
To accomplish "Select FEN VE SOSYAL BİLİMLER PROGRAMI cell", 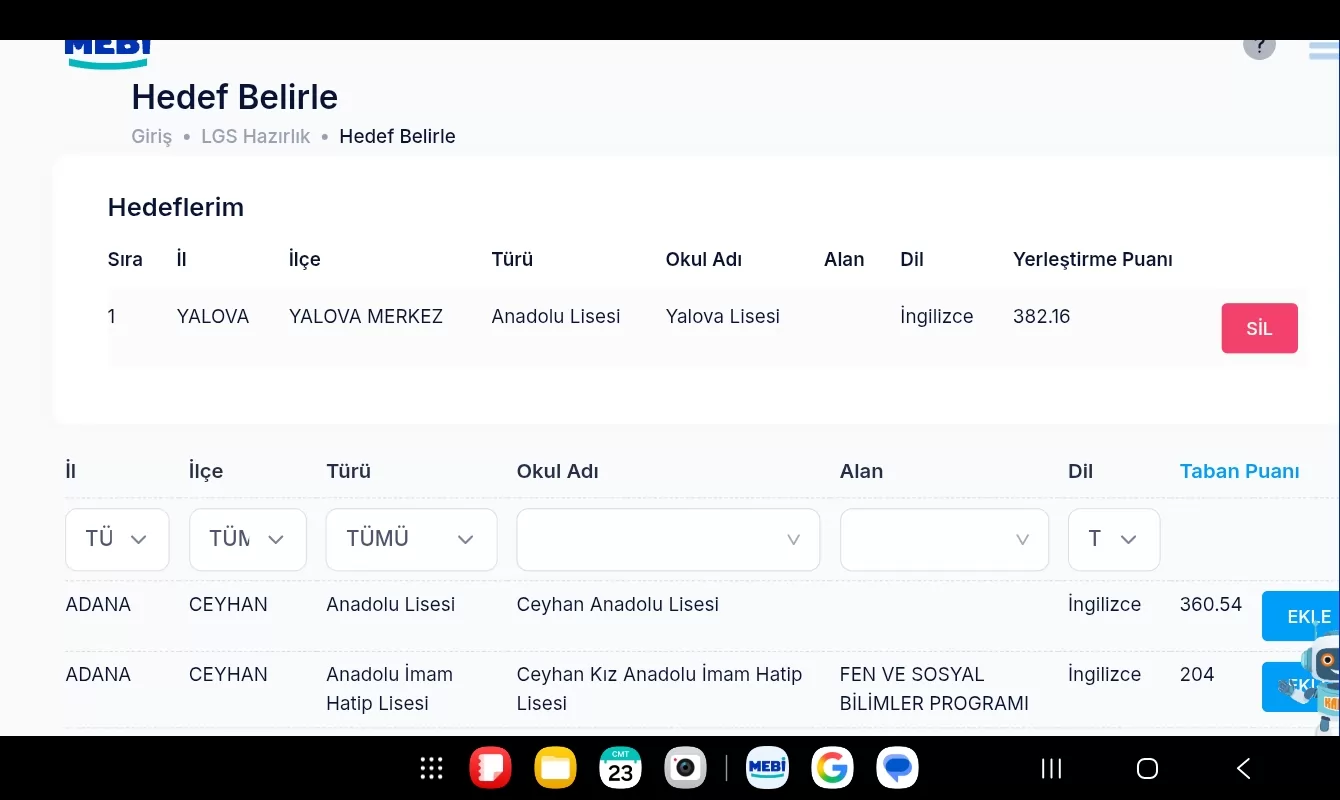I will (x=934, y=689).
